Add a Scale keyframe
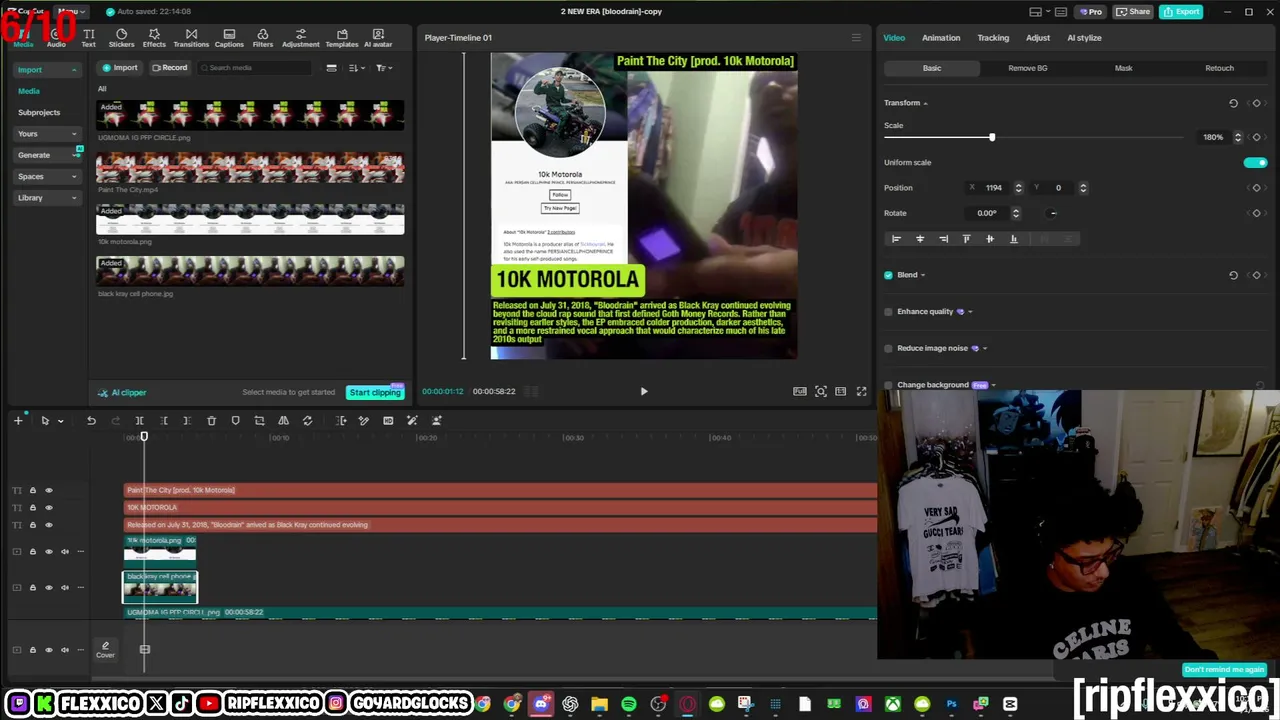This screenshot has width=1280, height=720. [1257, 137]
